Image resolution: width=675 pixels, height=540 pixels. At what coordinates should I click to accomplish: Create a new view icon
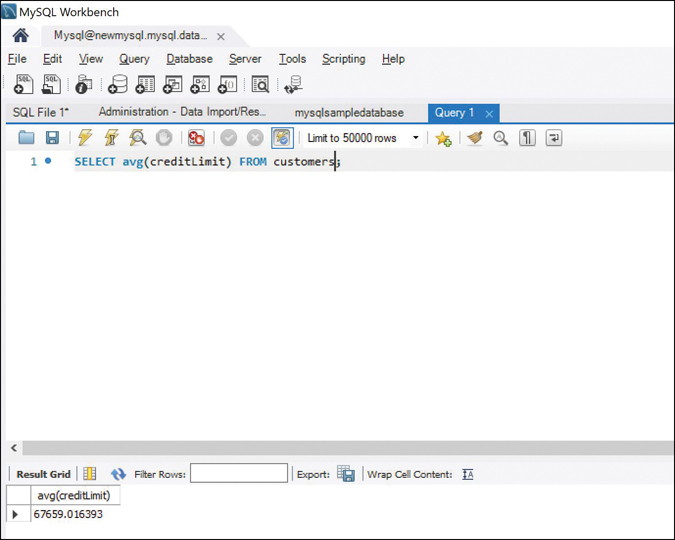173,84
